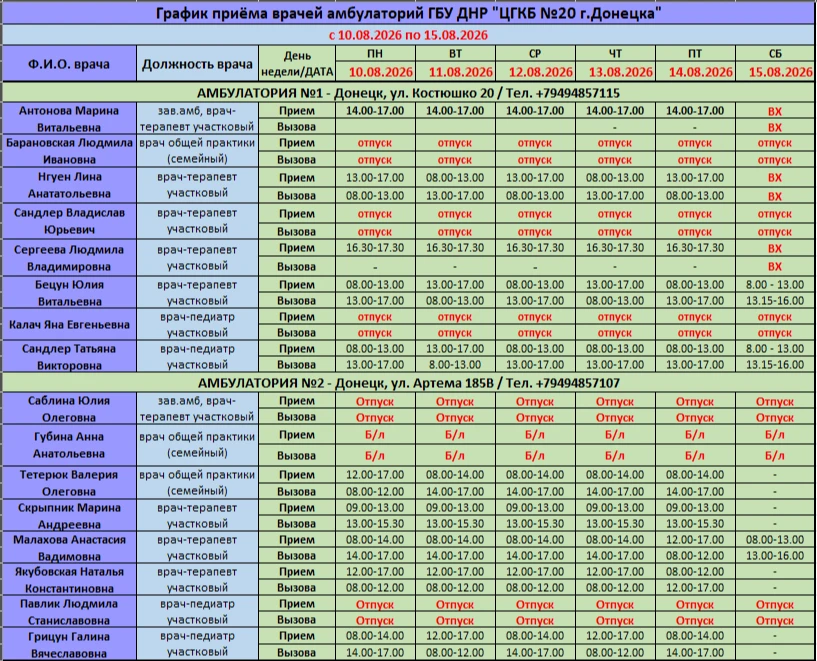Select Калач Яна Евгеньевна name cell
Viewport: 817px width, 661px height.
(69, 325)
